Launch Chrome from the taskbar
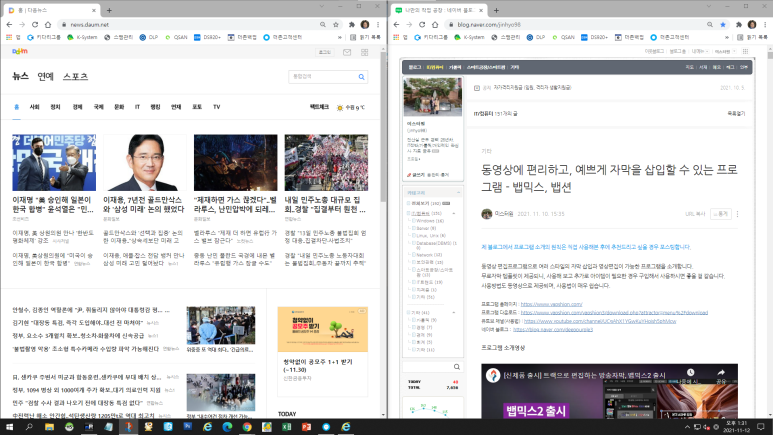Viewport: 773px width, 435px height. pyautogui.click(x=247, y=427)
